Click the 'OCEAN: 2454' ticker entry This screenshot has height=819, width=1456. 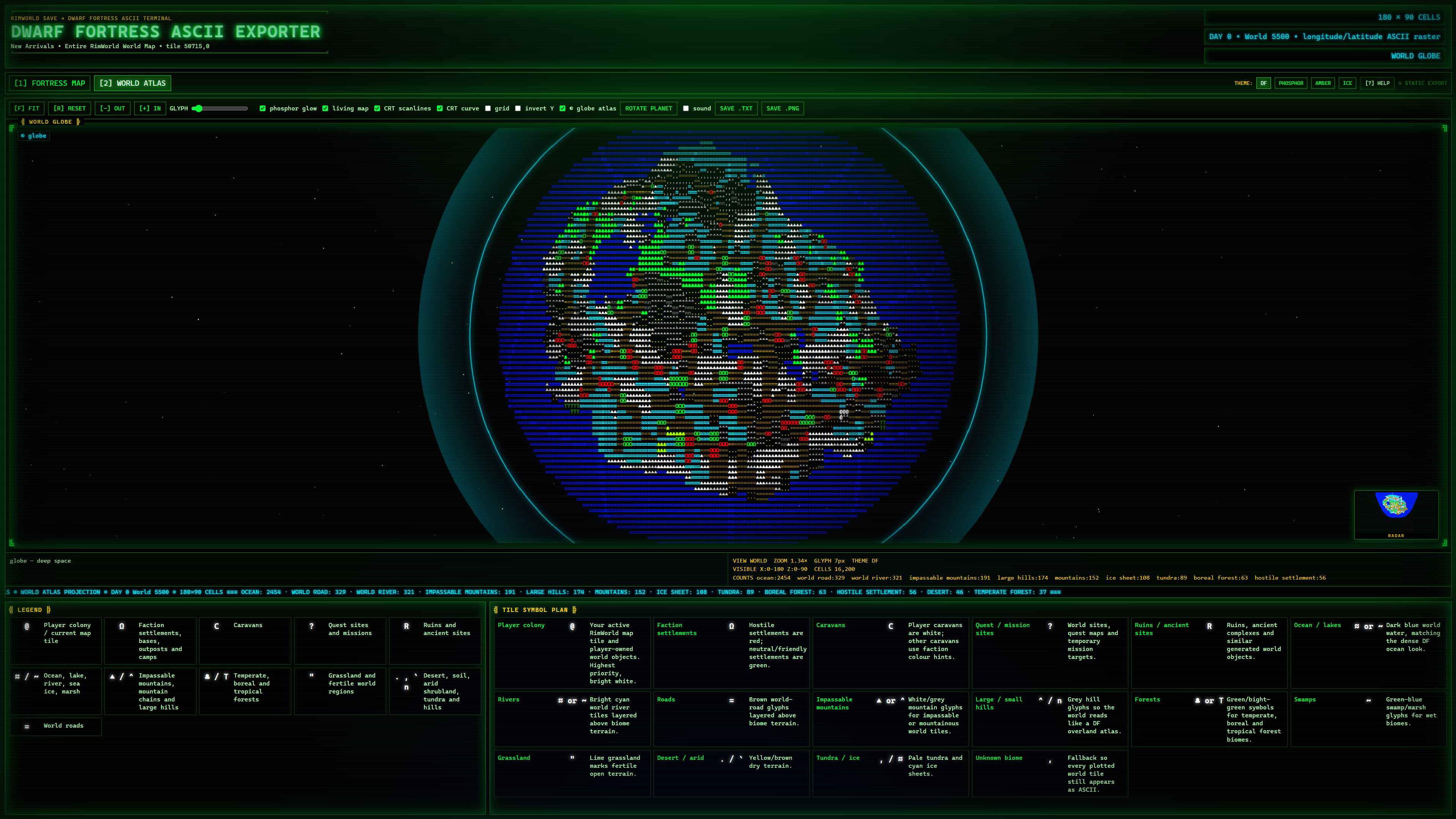point(261,593)
